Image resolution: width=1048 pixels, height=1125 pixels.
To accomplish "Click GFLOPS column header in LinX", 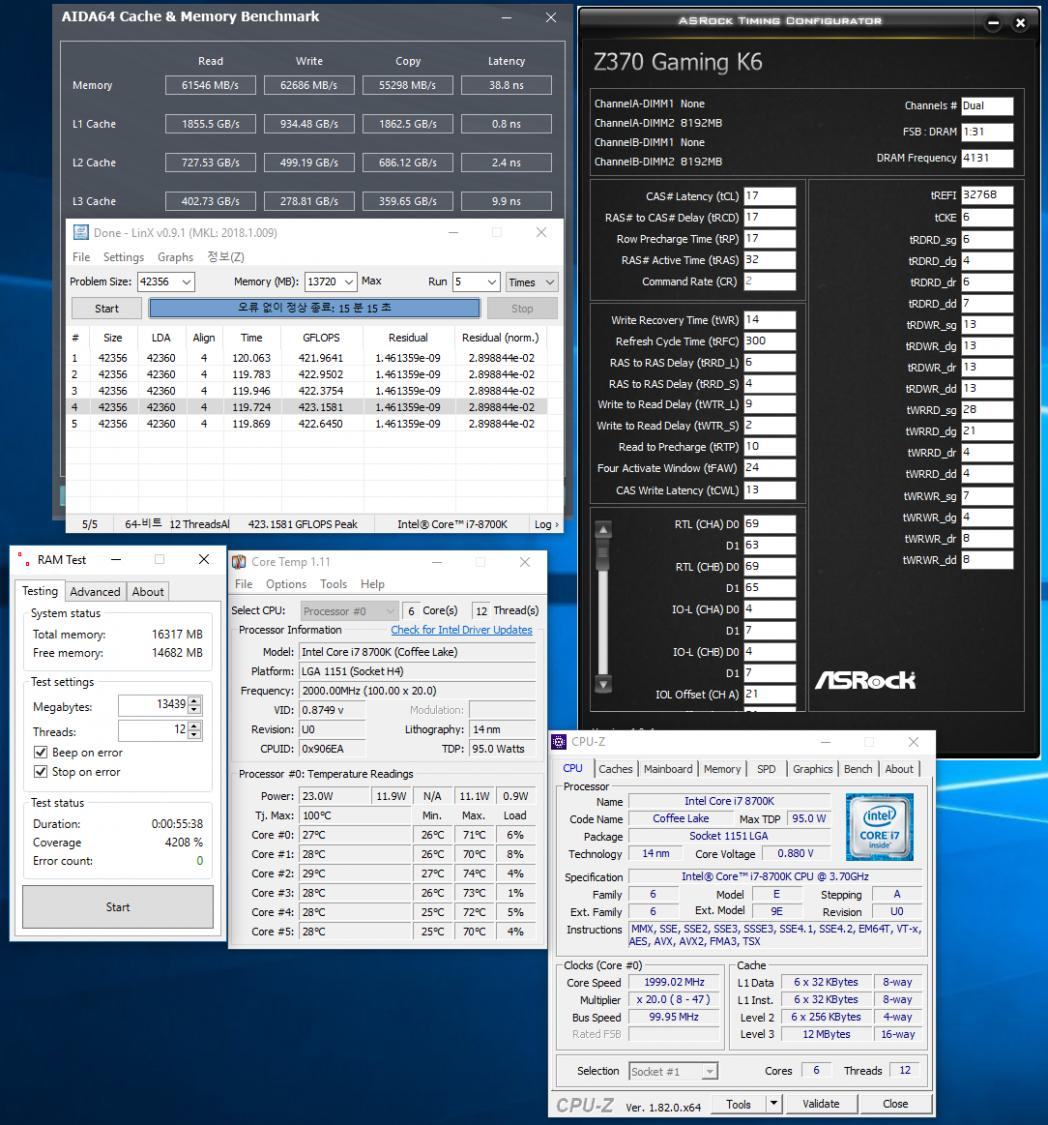I will coord(321,338).
